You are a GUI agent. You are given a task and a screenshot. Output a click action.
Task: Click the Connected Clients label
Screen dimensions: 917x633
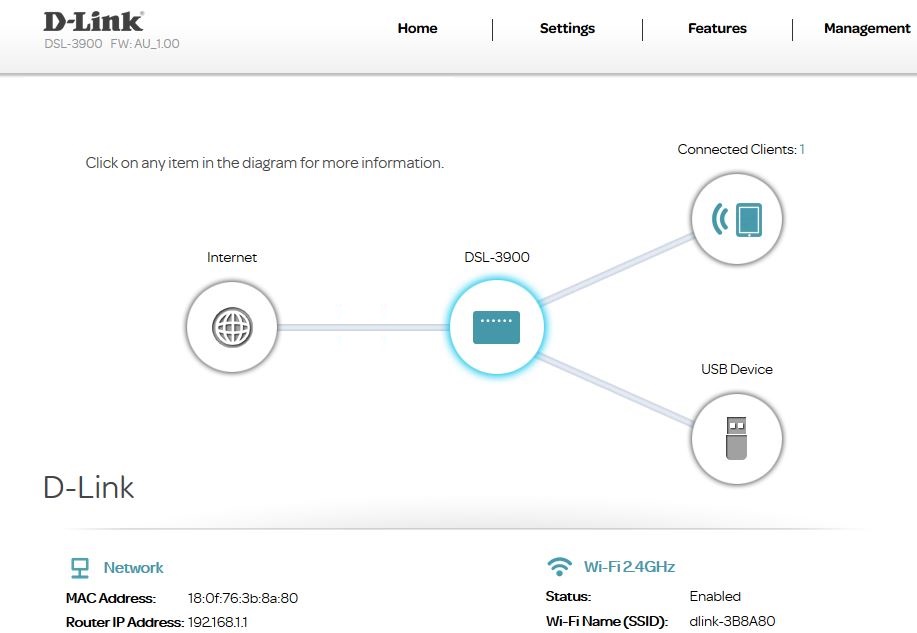coord(737,149)
